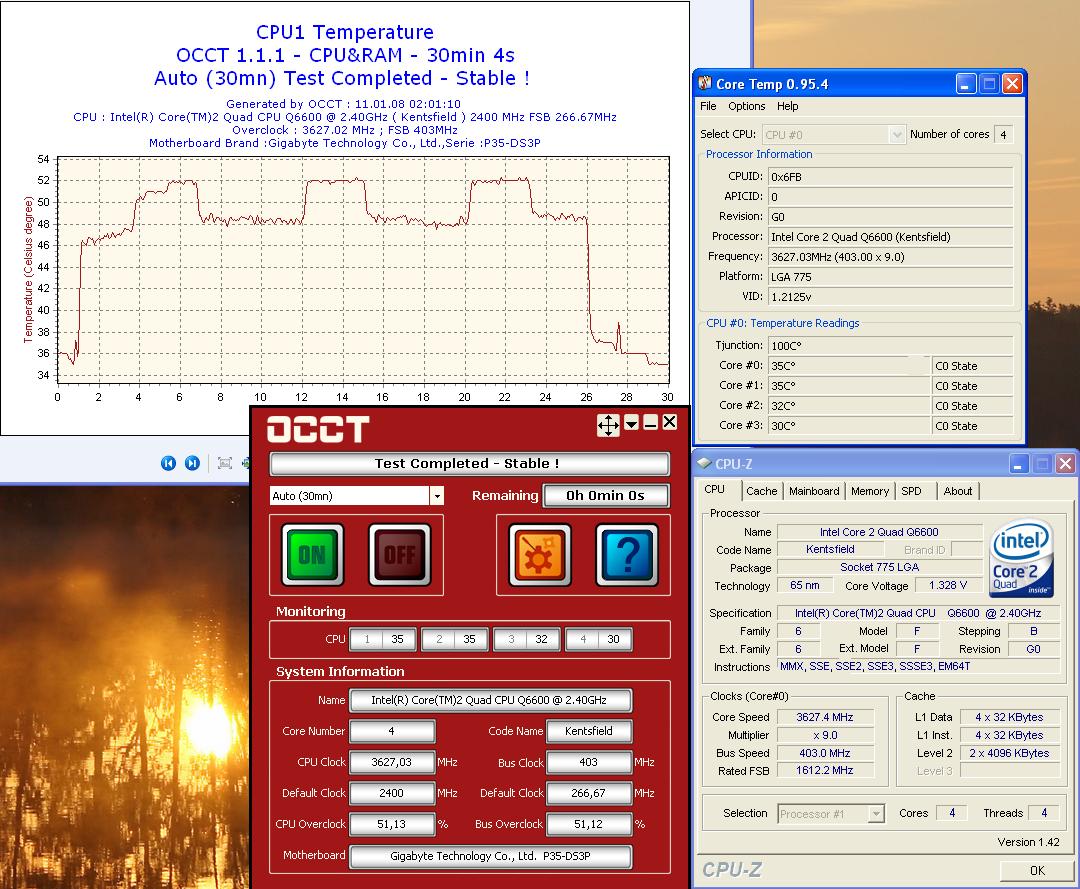Select the CPU tab in CPU-Z

pyautogui.click(x=715, y=490)
